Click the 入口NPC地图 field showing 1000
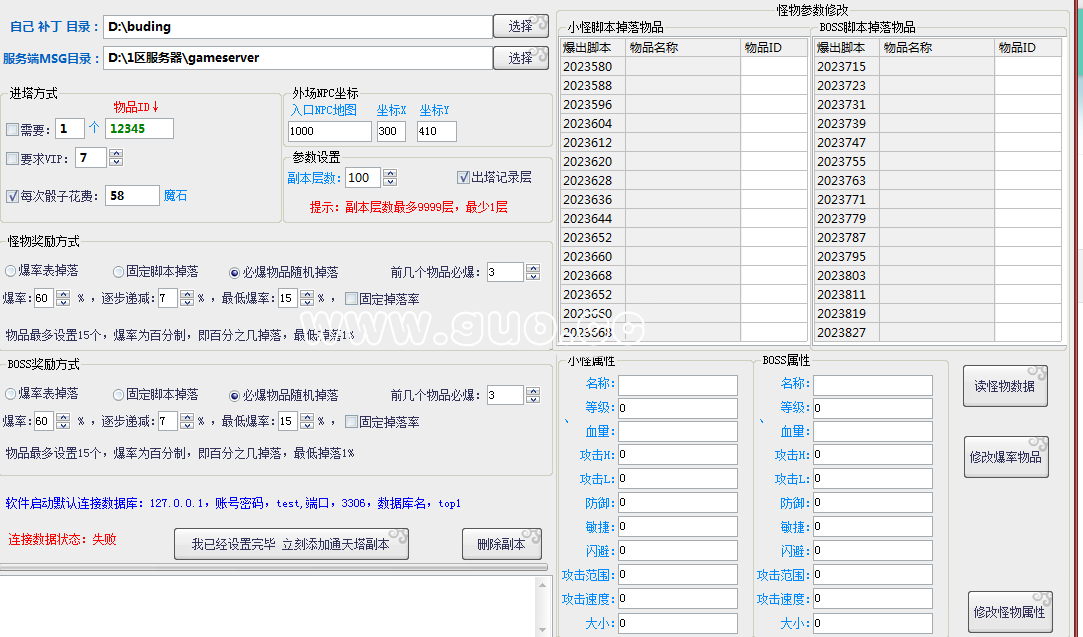 (x=329, y=132)
